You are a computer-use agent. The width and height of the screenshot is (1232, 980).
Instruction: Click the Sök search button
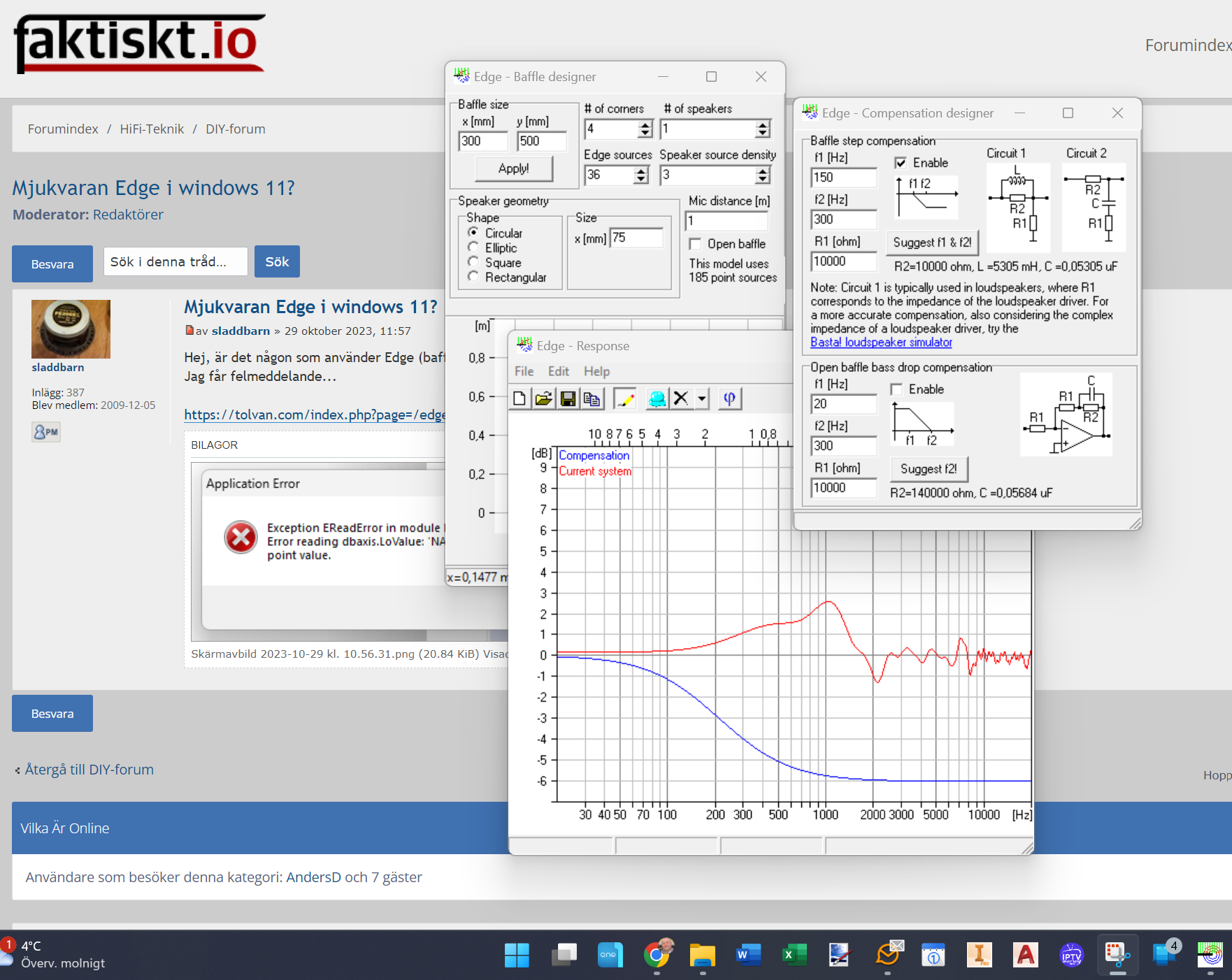coord(277,261)
